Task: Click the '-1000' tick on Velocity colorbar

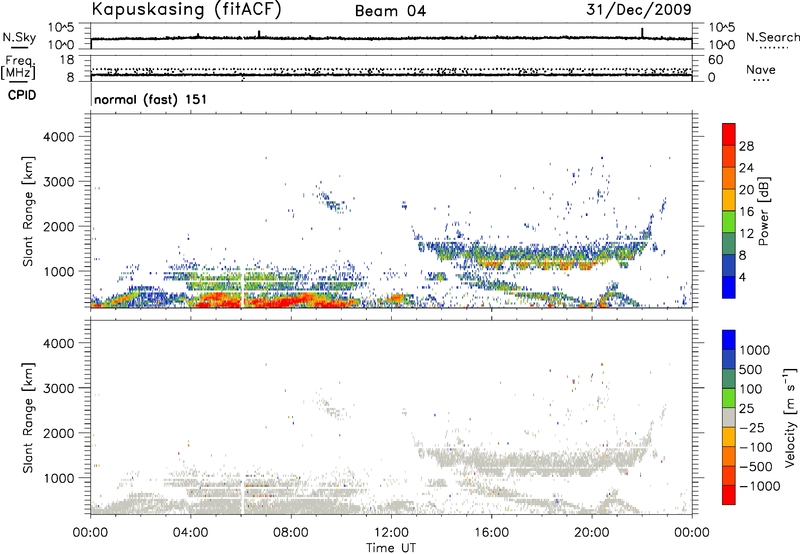Action: coord(760,486)
